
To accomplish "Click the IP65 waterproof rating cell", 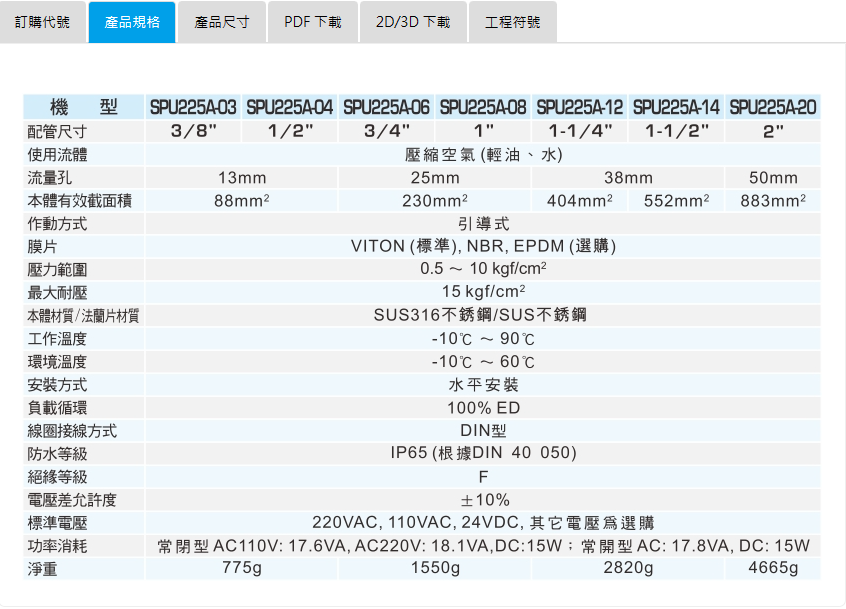I will 483,453.
